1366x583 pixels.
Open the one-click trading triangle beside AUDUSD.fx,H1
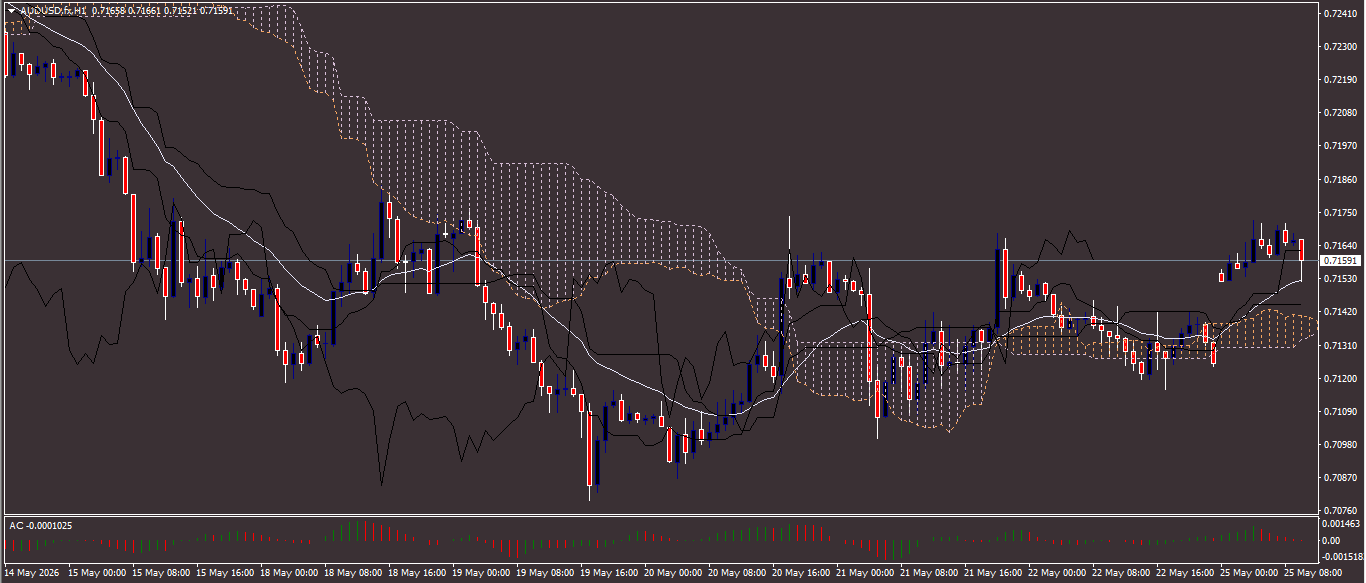click(11, 10)
